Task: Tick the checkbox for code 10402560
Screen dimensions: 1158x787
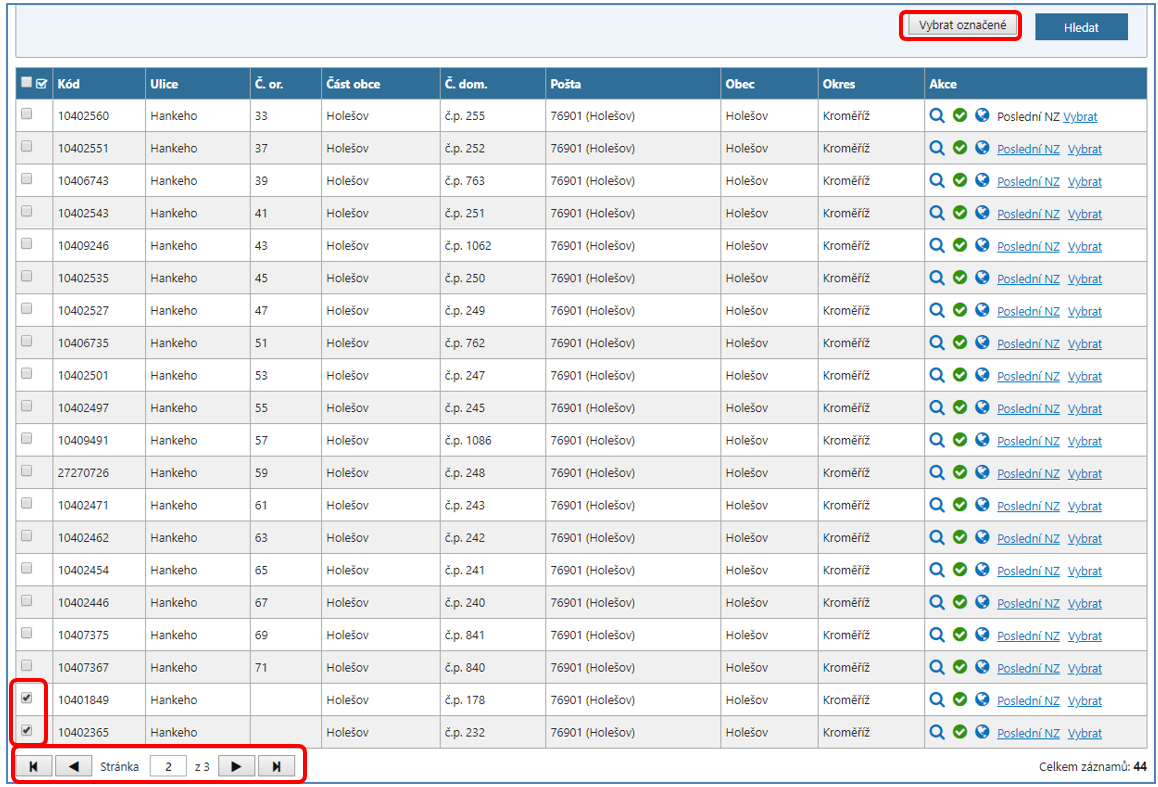Action: (x=27, y=115)
